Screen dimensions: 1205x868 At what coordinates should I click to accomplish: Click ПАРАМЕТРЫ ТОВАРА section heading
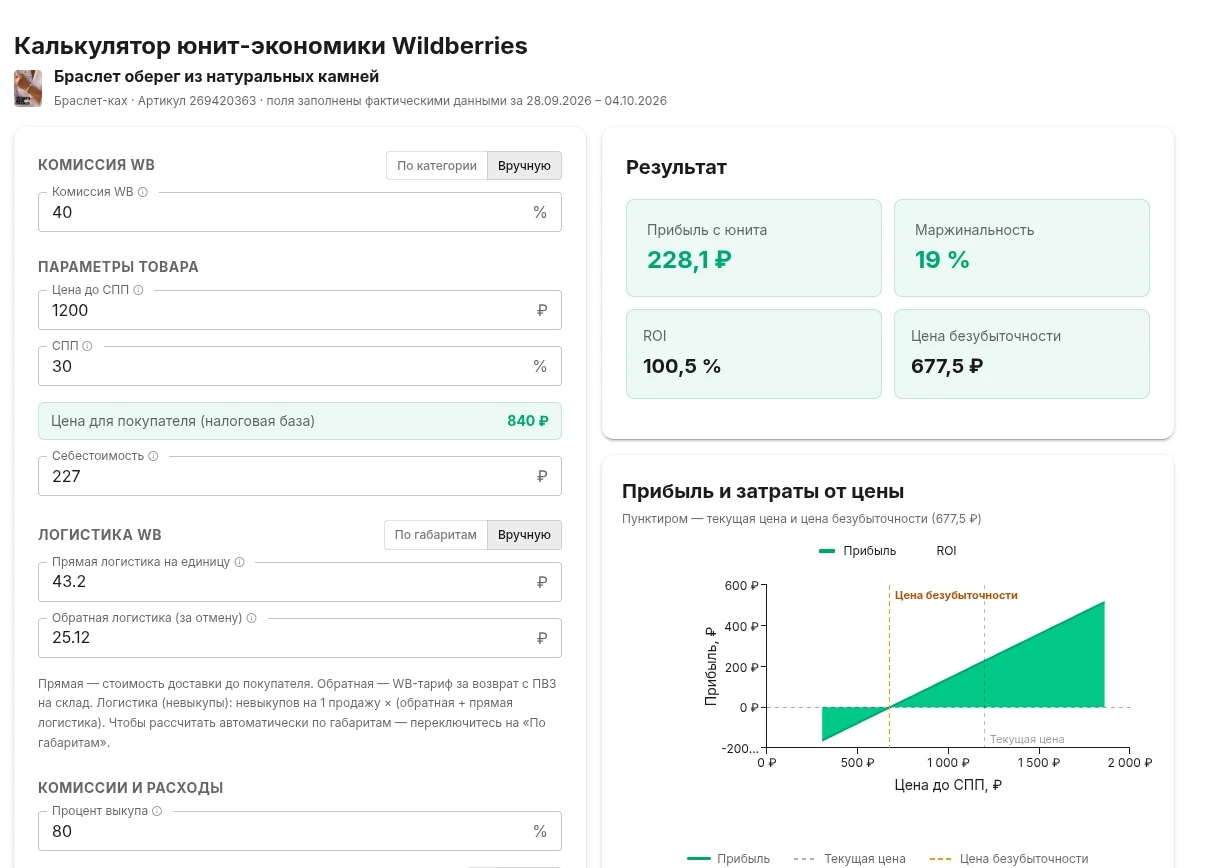[x=118, y=267]
